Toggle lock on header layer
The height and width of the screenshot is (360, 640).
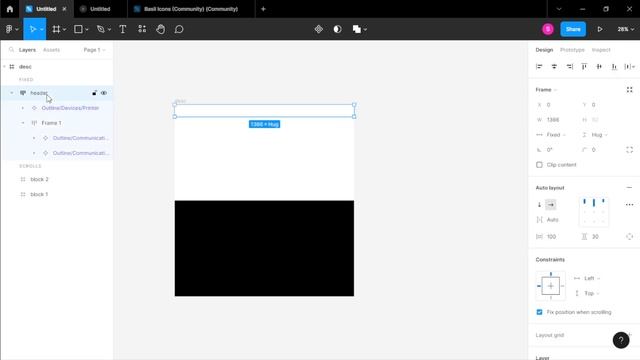94,93
